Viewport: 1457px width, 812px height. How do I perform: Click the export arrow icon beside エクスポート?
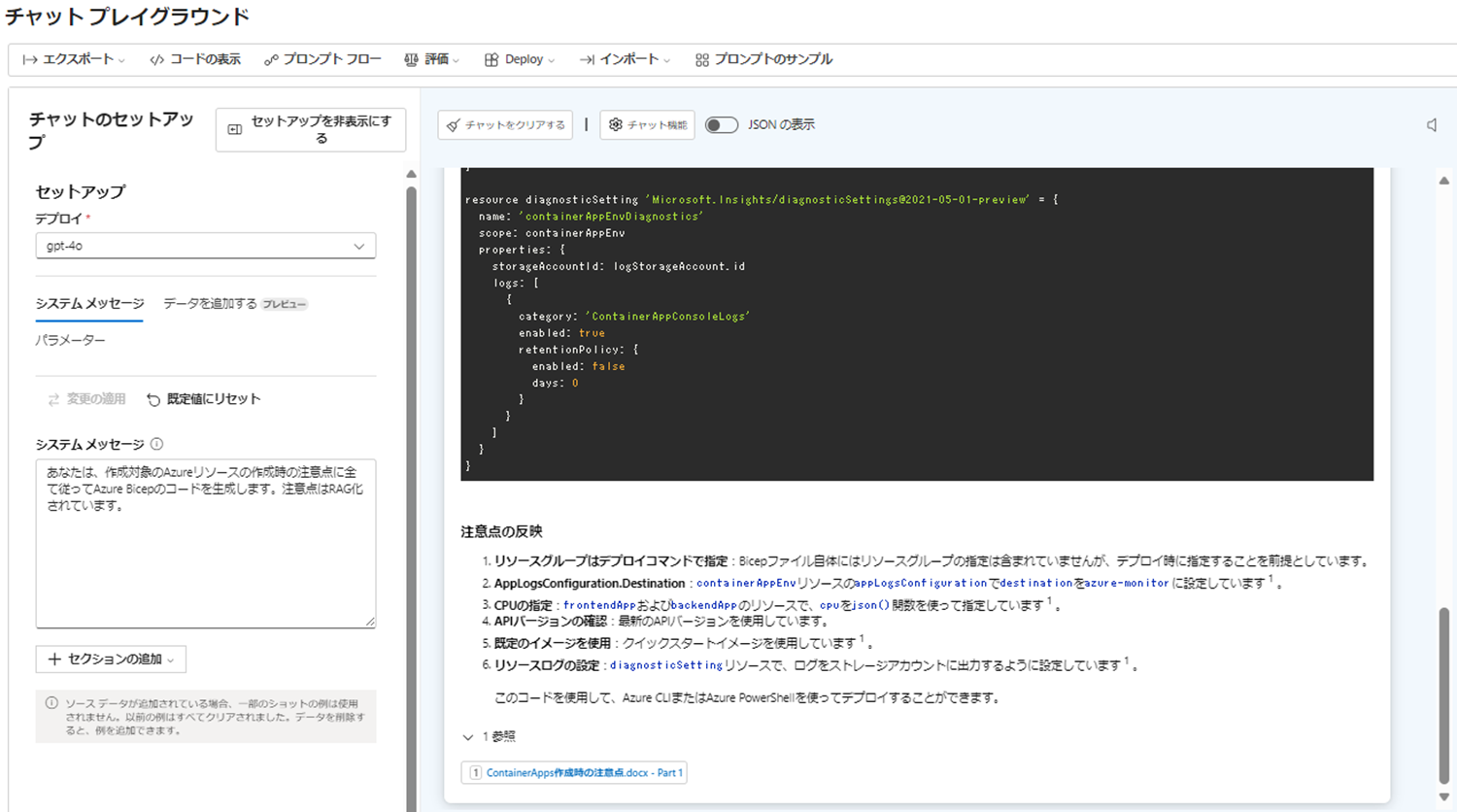click(x=30, y=60)
